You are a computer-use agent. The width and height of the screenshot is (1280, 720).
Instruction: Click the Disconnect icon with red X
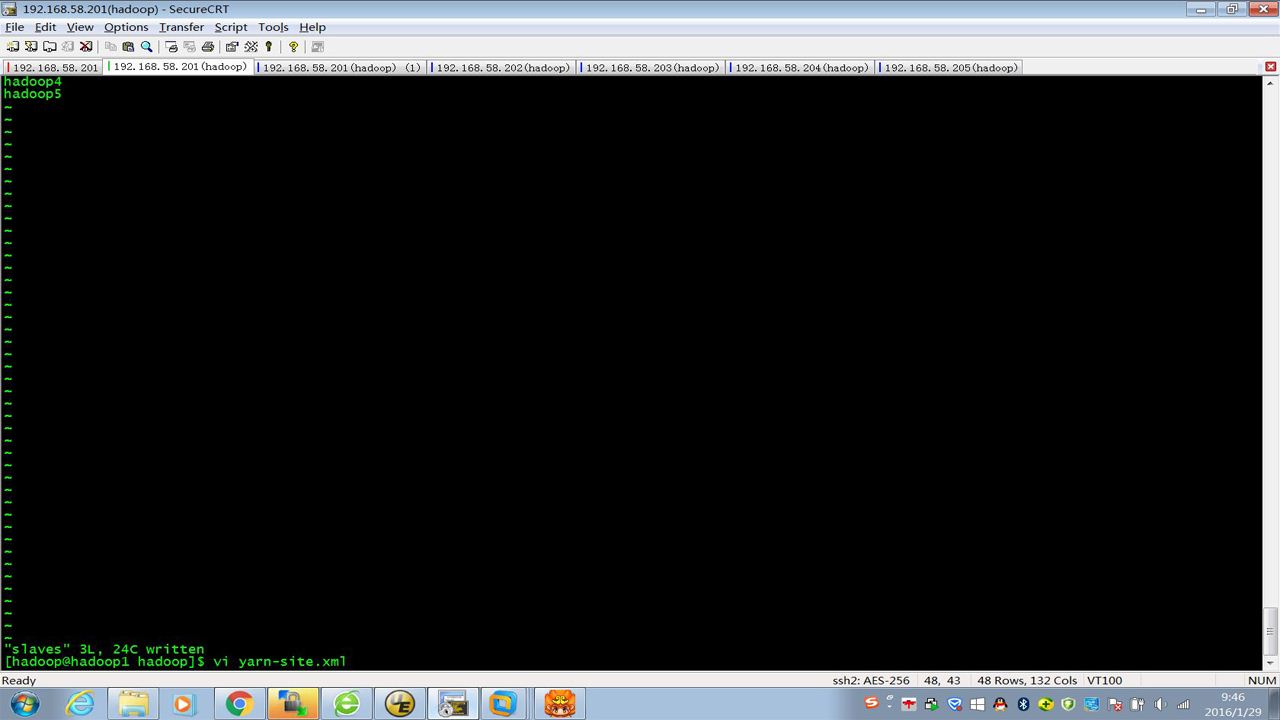86,46
